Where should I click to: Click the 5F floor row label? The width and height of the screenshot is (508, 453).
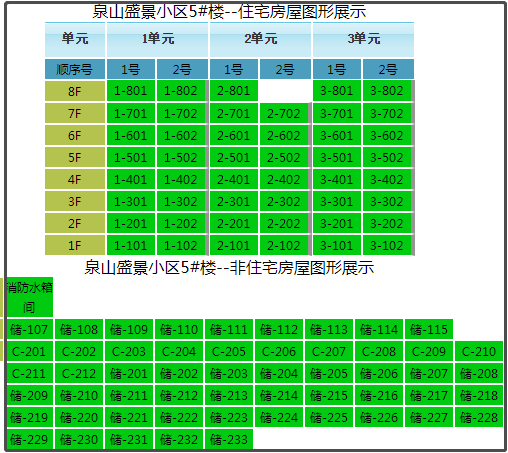coord(75,158)
